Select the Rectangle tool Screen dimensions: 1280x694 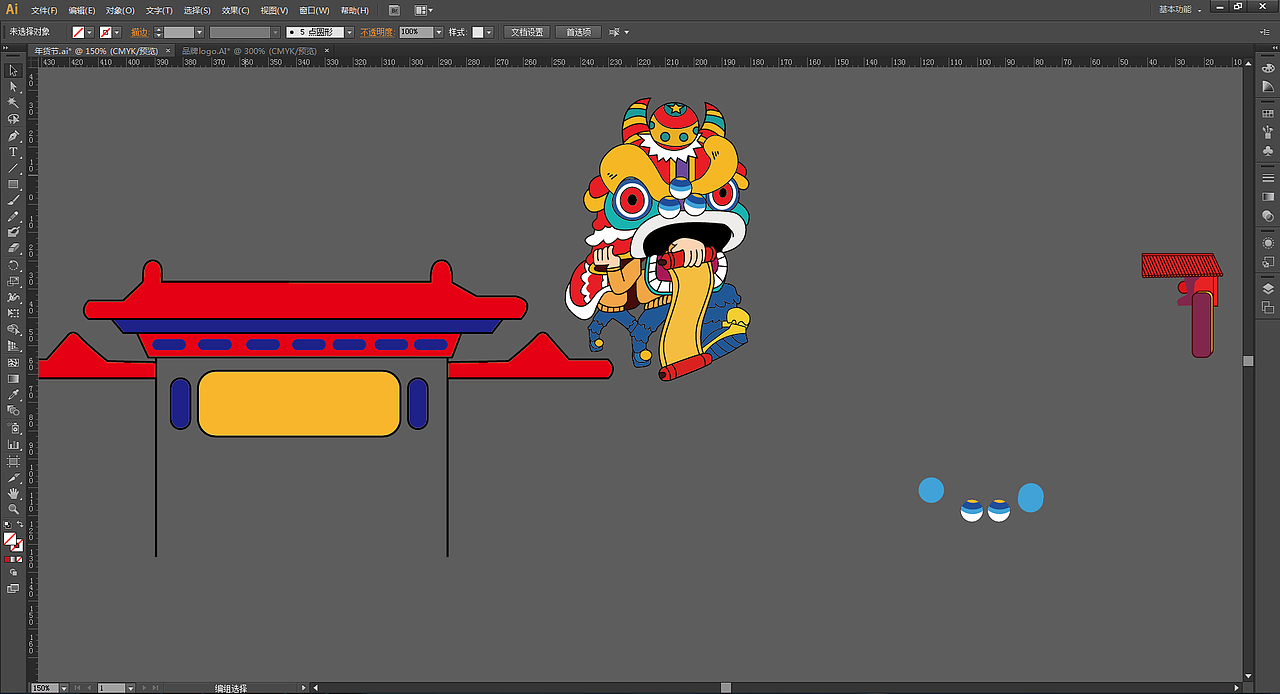pyautogui.click(x=13, y=184)
